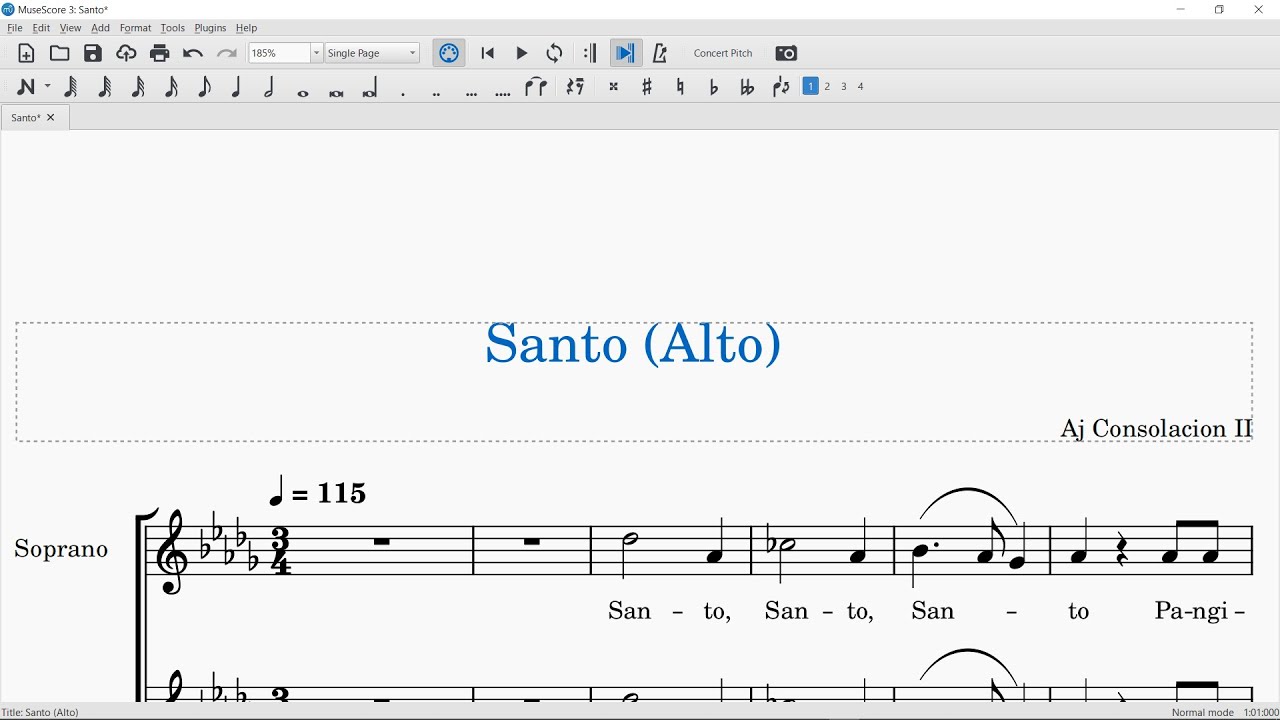Print the score

pyautogui.click(x=160, y=53)
